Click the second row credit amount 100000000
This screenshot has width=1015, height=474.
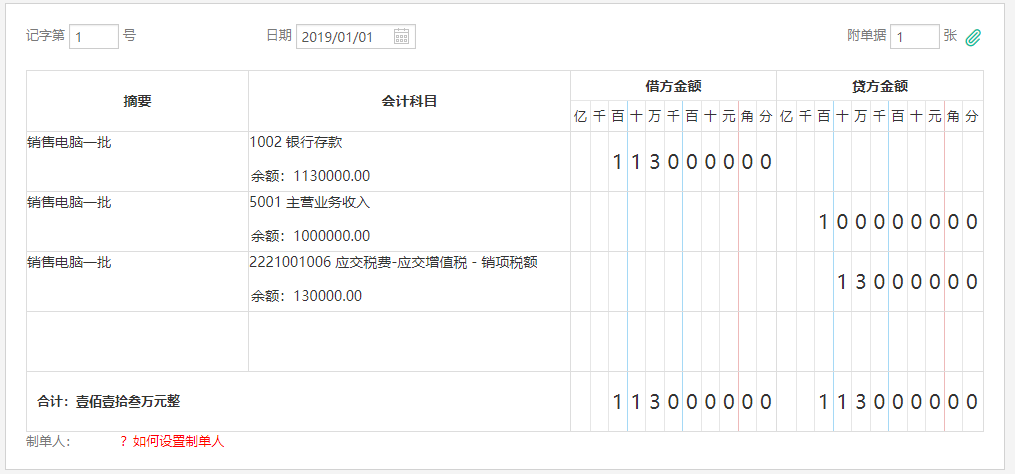coord(897,222)
